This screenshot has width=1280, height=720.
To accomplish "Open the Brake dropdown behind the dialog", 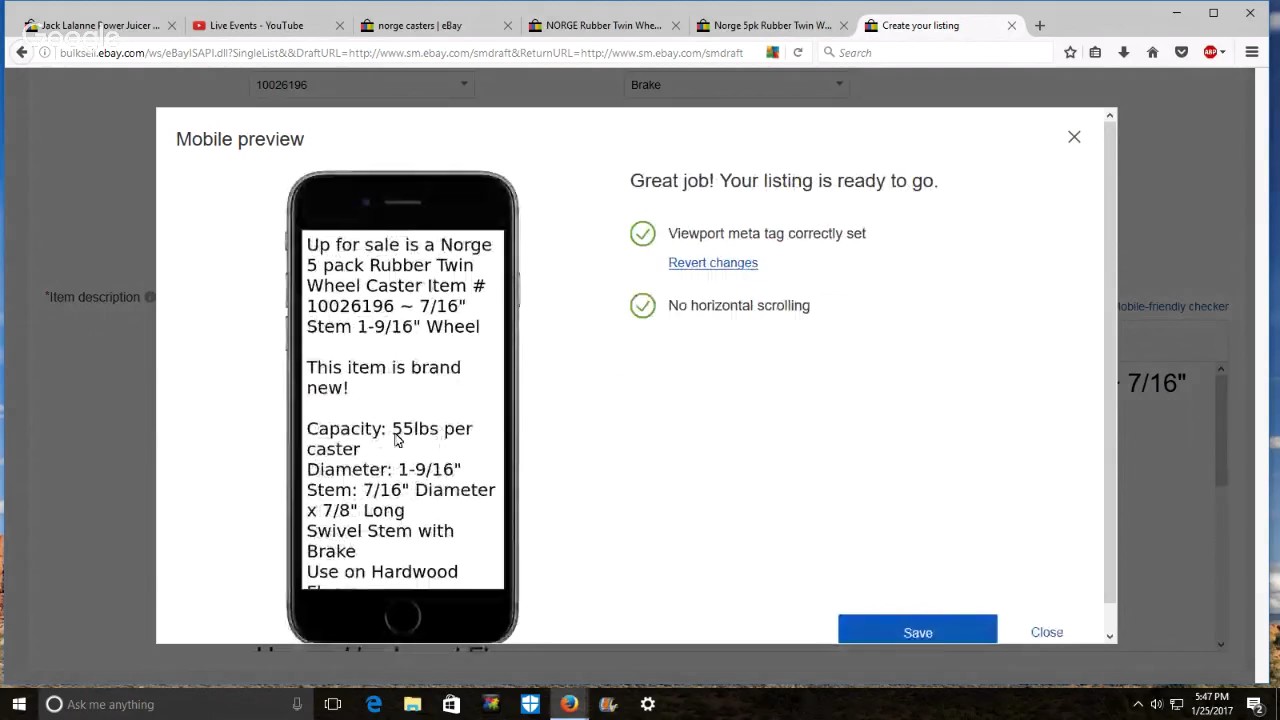I will [737, 85].
